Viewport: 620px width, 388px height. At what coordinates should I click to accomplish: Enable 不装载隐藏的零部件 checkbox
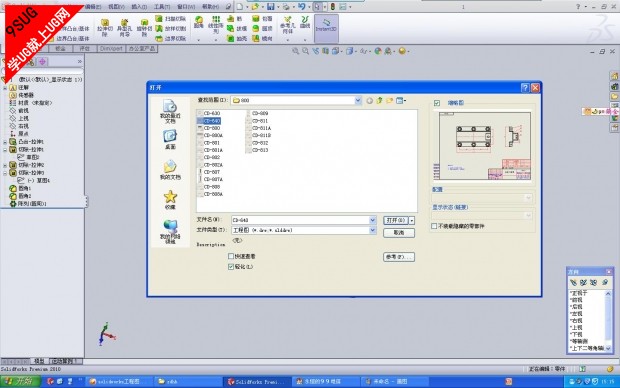click(x=434, y=226)
